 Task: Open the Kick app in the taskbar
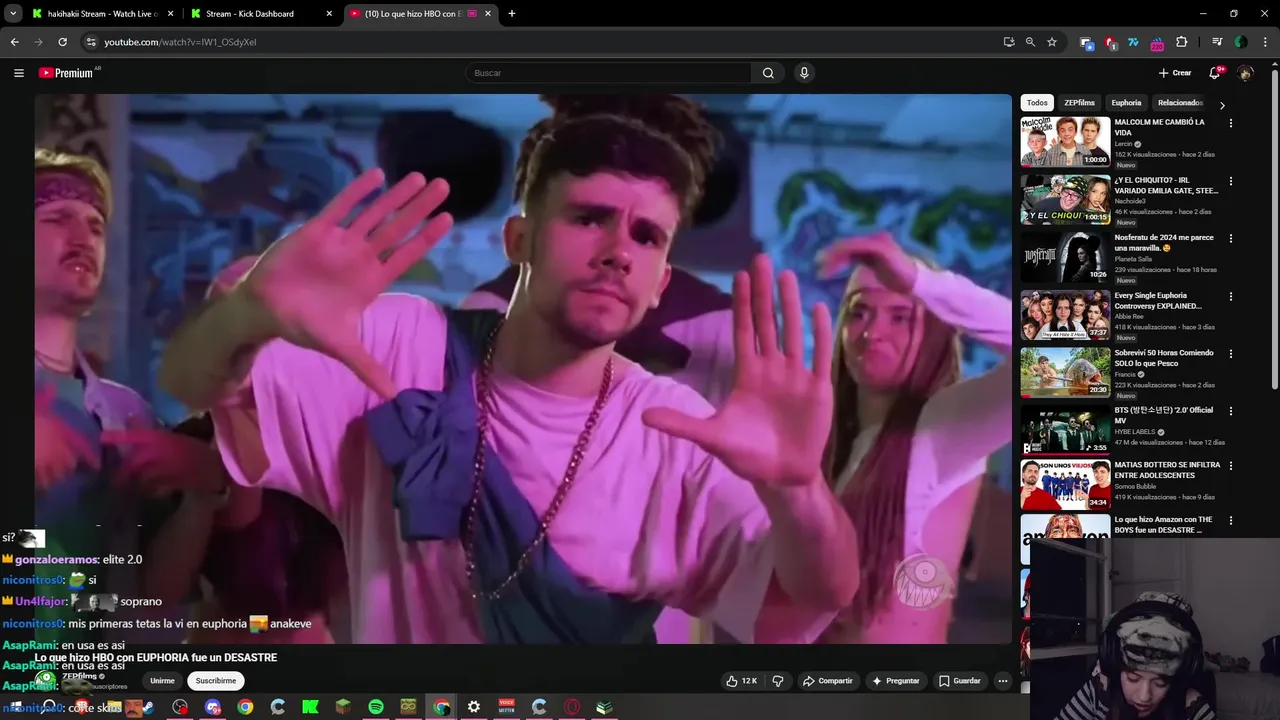(310, 707)
